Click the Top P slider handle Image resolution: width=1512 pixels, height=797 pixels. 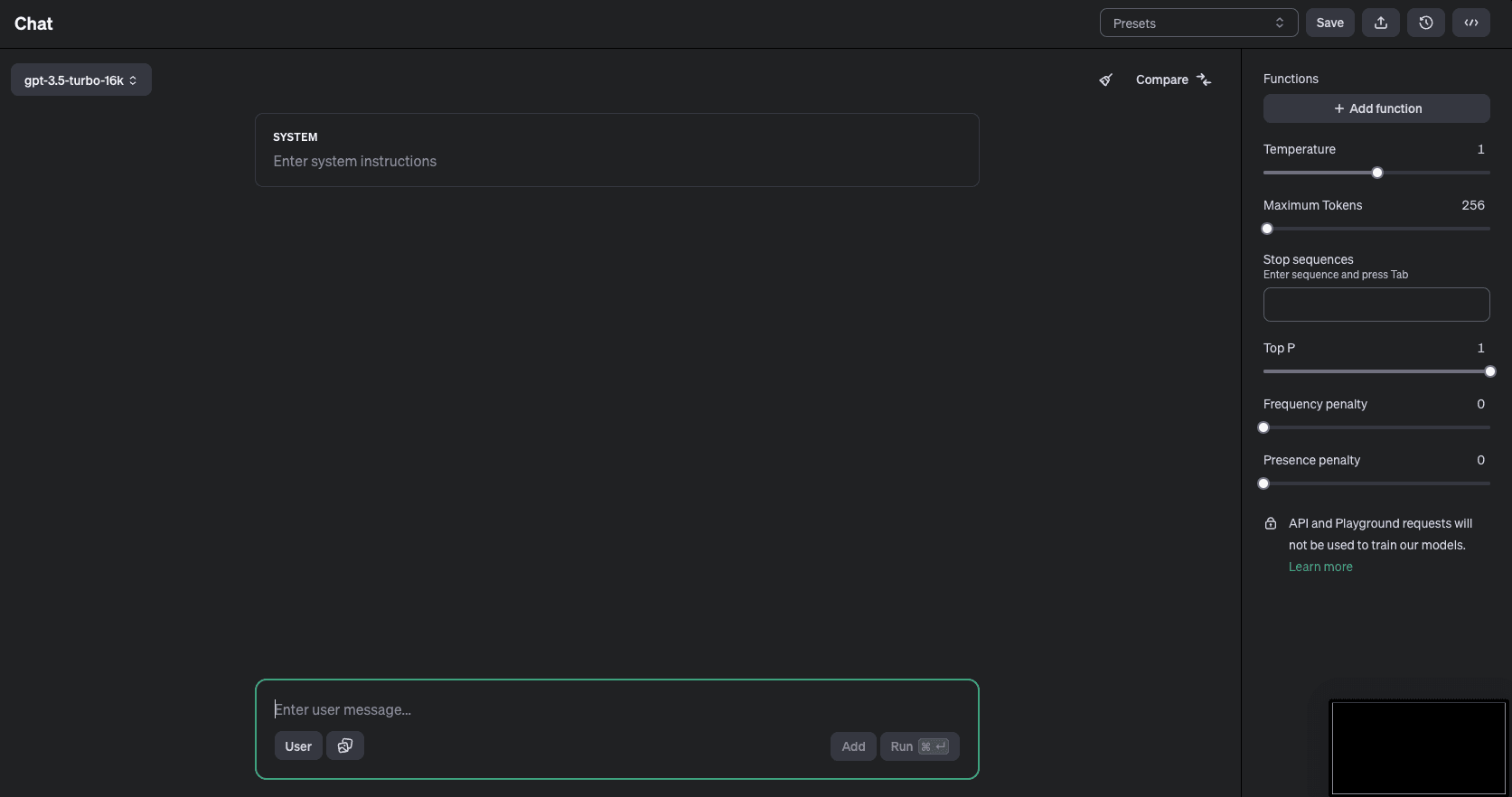[x=1490, y=371]
